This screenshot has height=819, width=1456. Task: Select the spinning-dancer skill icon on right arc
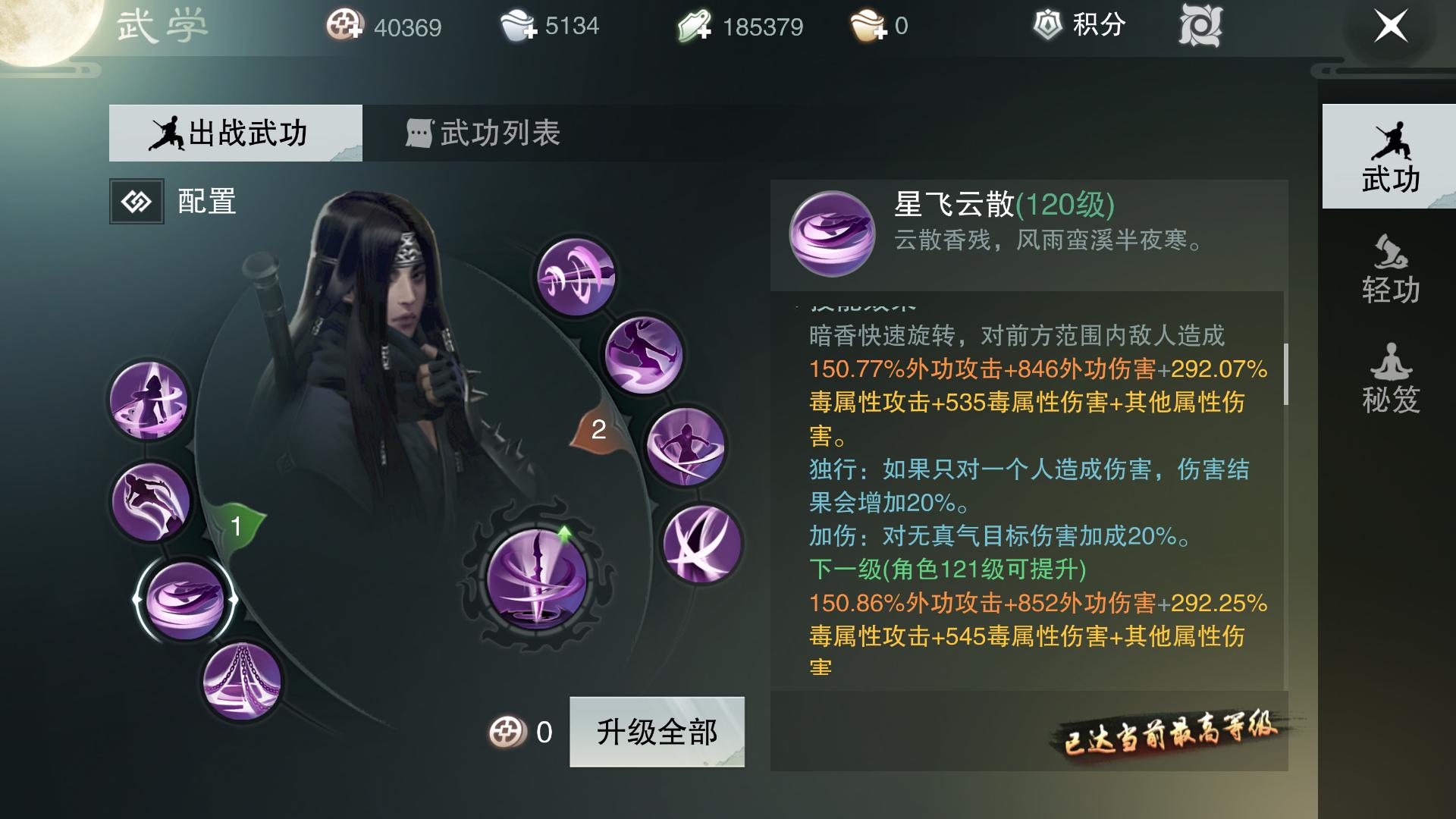tap(685, 446)
